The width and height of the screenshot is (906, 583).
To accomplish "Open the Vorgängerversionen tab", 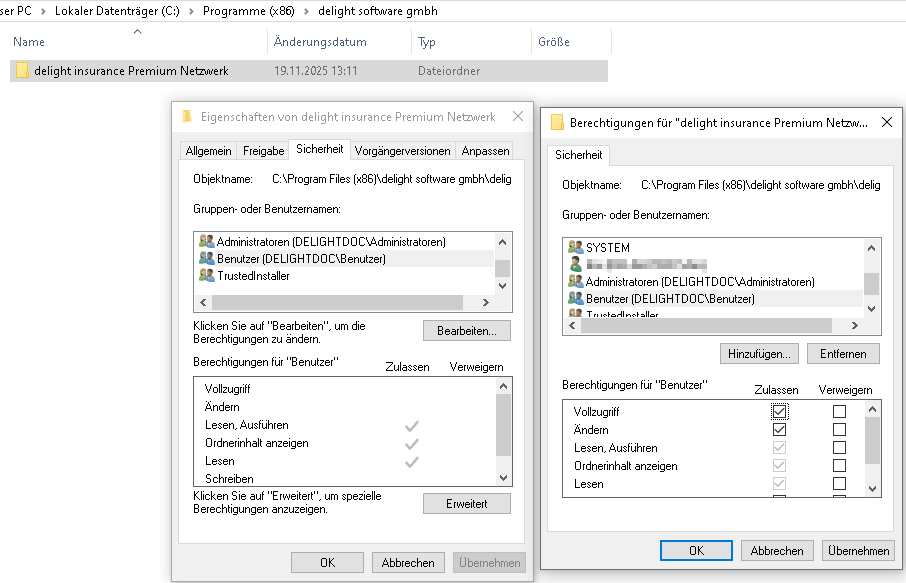I will click(x=402, y=151).
